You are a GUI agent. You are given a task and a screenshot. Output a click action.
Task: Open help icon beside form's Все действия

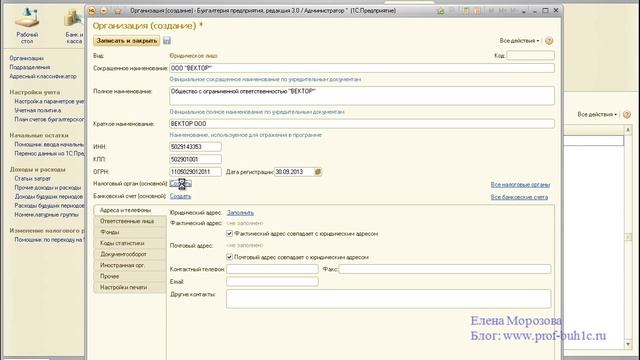coord(549,41)
